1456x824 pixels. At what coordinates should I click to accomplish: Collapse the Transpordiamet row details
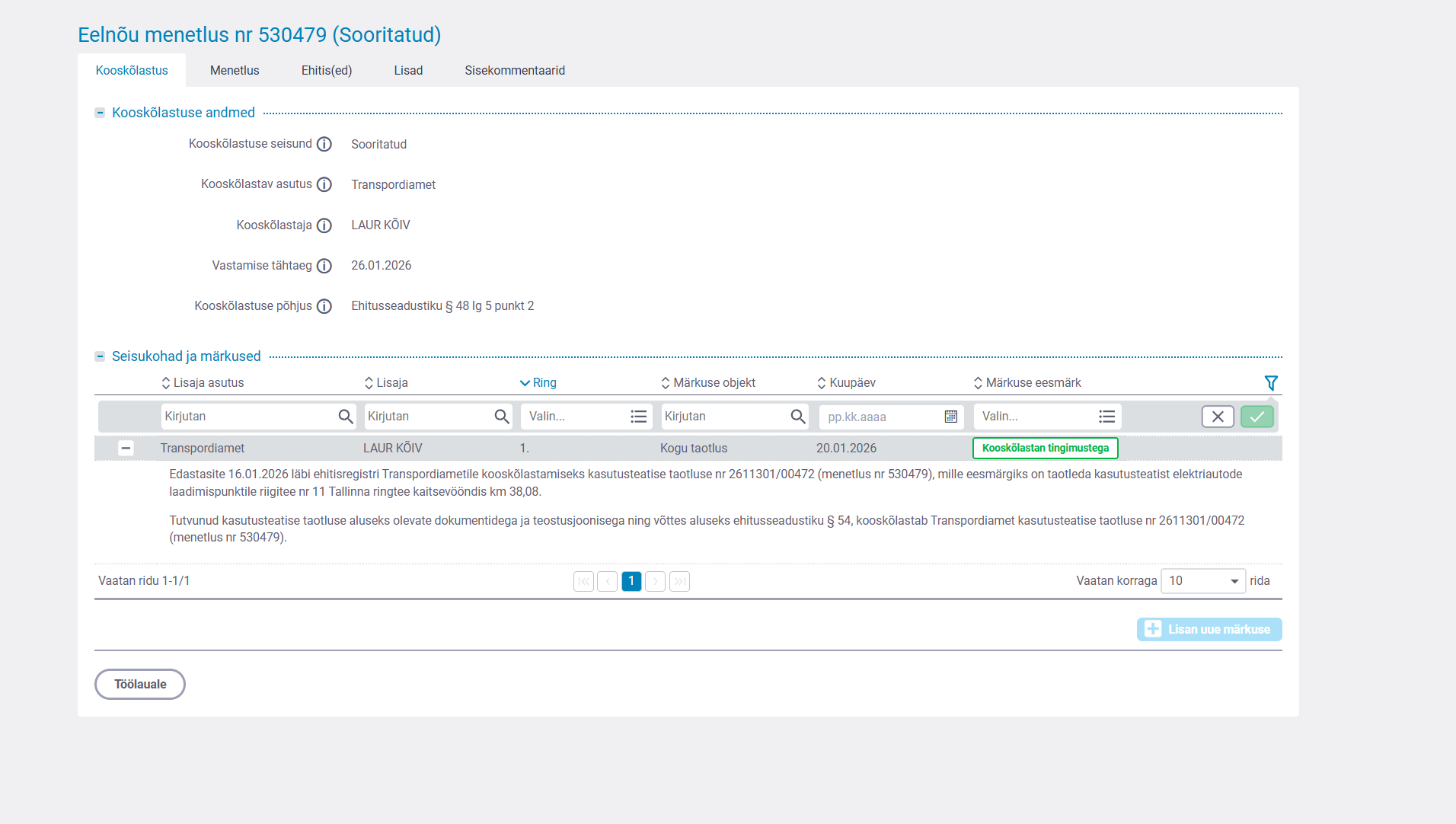pyautogui.click(x=126, y=449)
